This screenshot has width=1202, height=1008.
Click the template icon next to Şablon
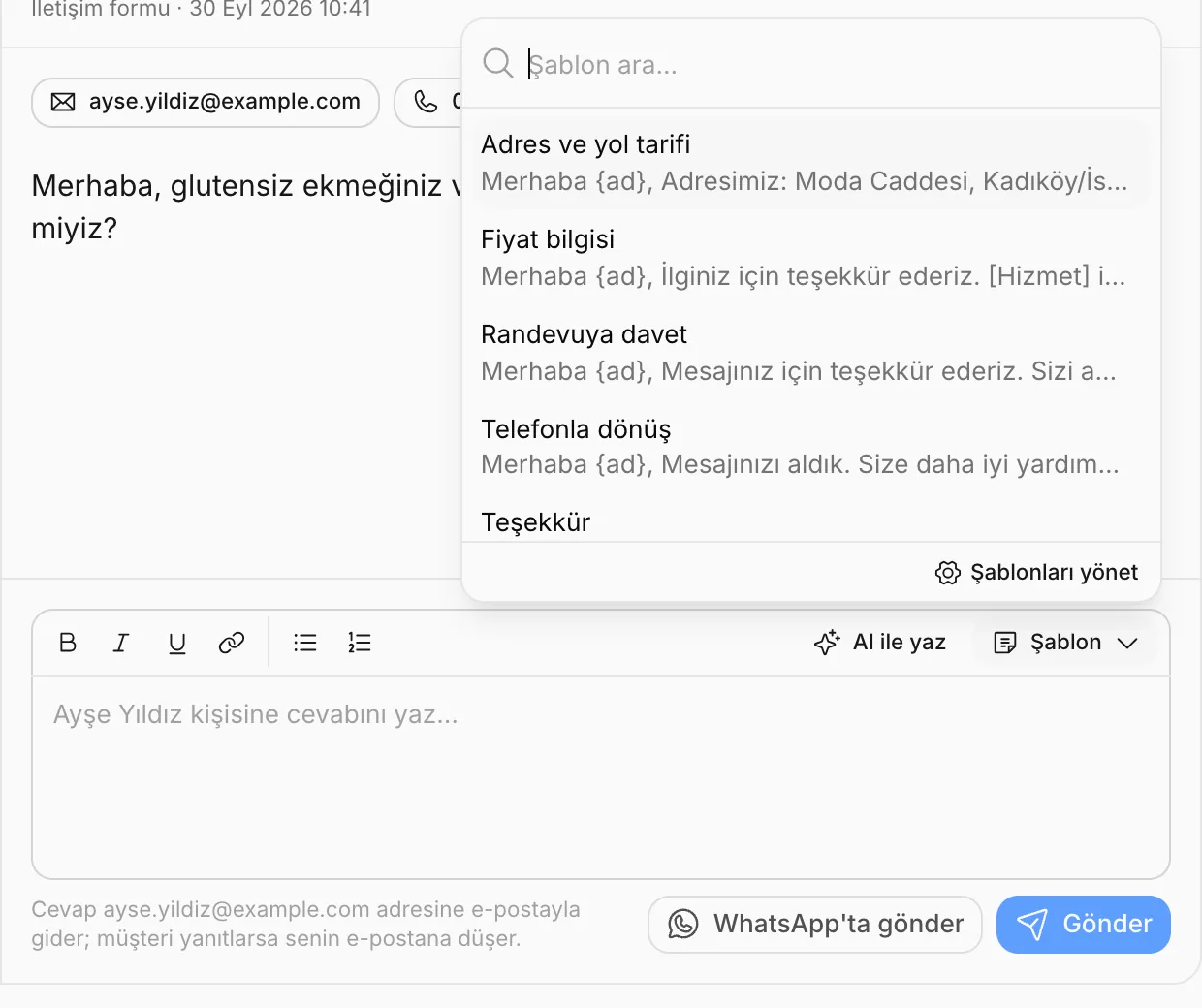(1006, 643)
